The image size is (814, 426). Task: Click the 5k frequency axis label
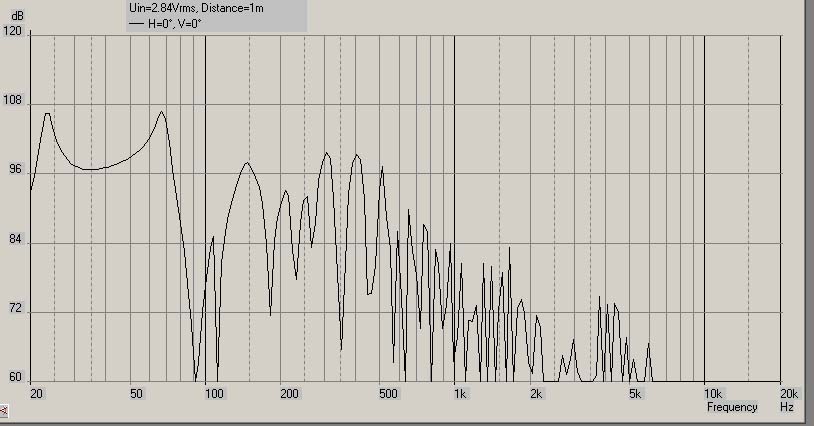tap(635, 394)
